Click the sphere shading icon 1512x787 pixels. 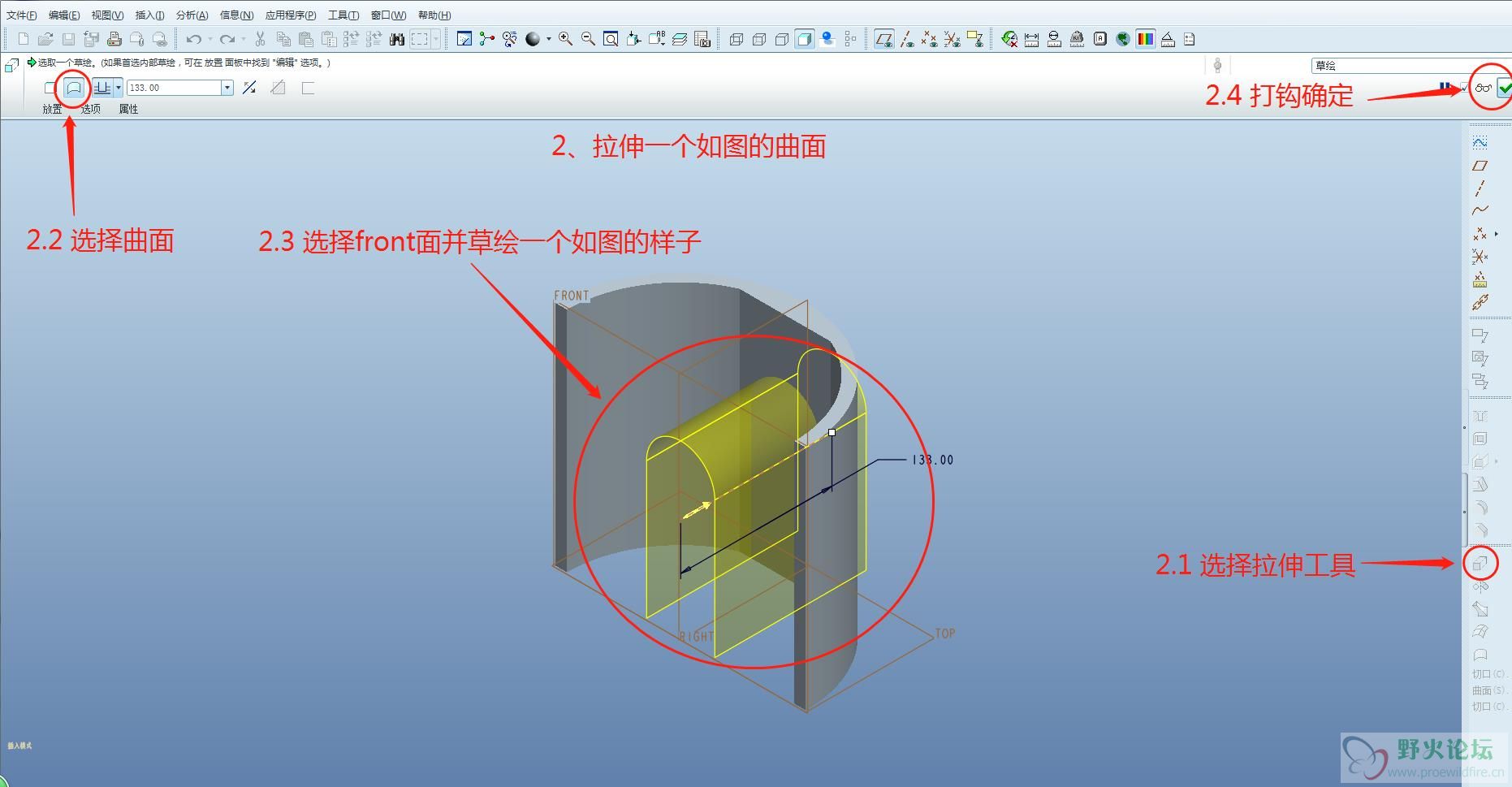[x=533, y=39]
